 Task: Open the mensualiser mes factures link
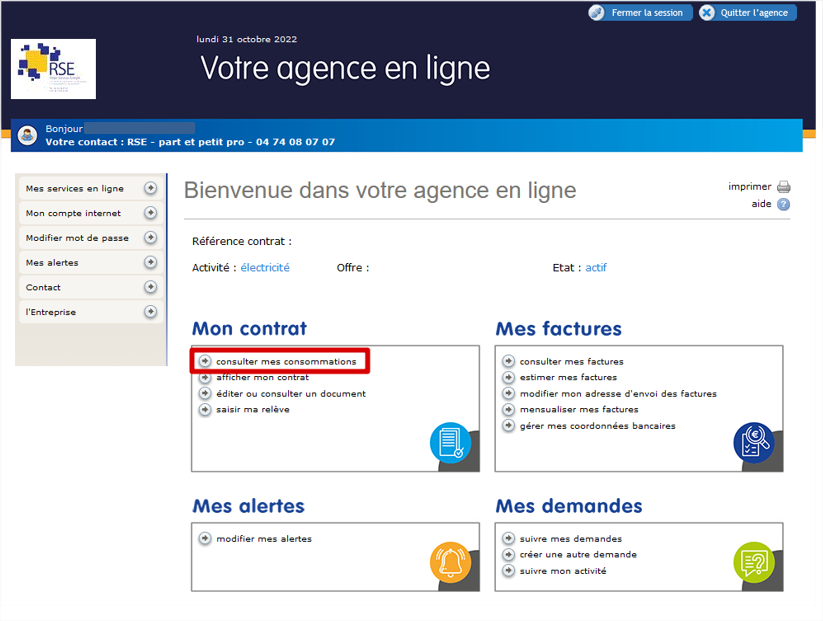(578, 410)
